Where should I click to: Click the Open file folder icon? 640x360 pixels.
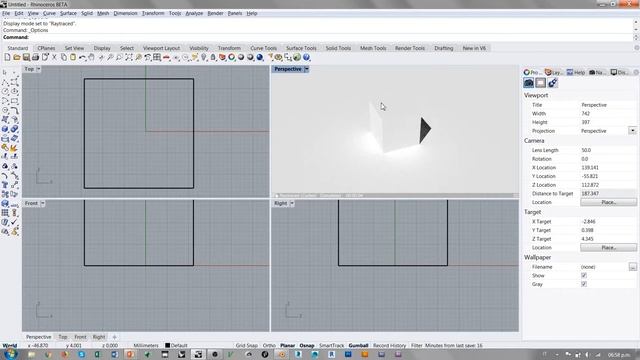pos(17,58)
